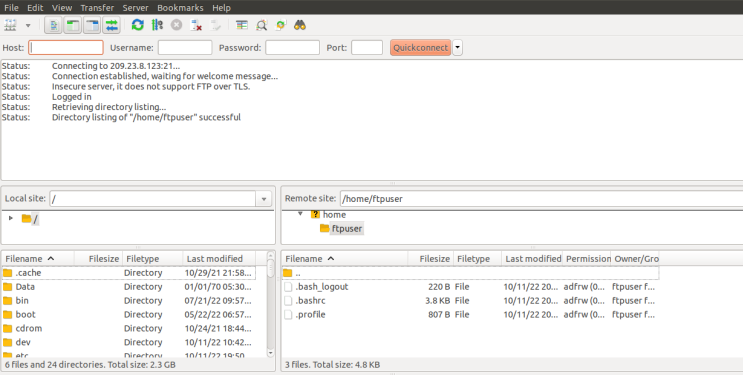Open the Site Manager icon
743x375 pixels.
tap(10, 25)
